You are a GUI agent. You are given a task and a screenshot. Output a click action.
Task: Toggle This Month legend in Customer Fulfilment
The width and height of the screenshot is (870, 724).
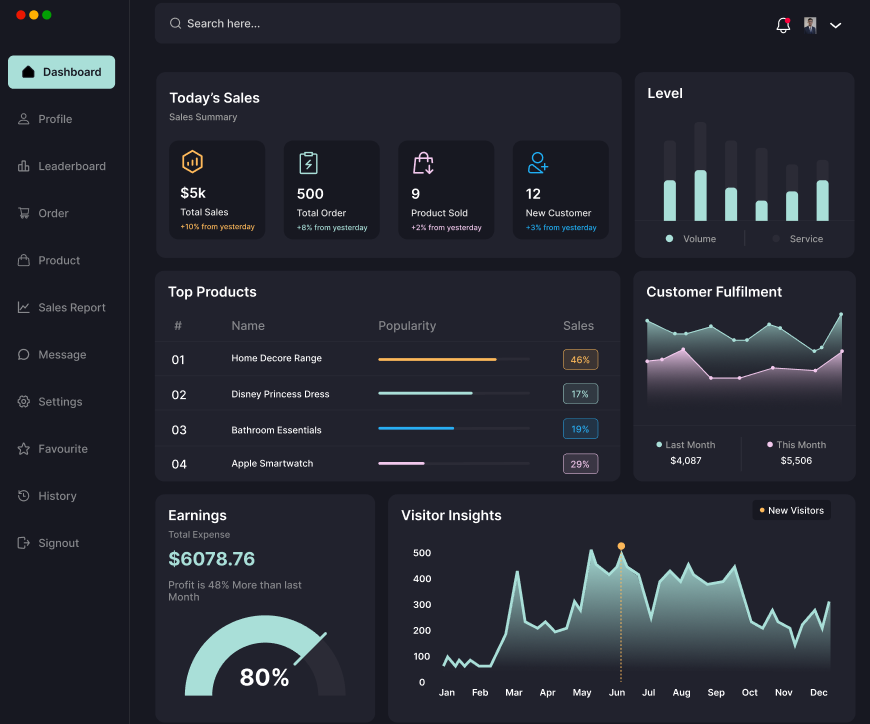[797, 444]
